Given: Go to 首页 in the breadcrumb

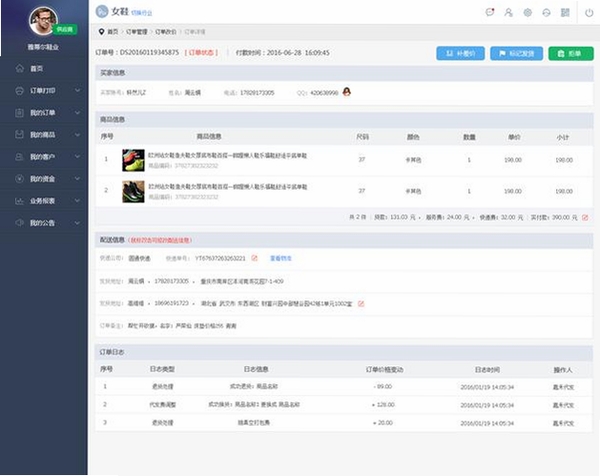Looking at the screenshot, I should tap(112, 32).
